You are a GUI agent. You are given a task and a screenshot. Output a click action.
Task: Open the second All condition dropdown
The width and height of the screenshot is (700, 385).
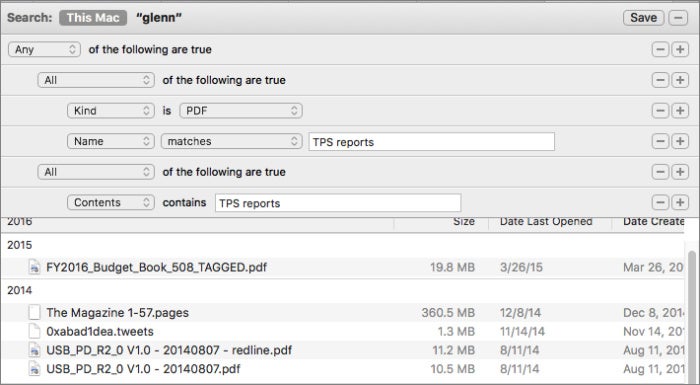click(96, 172)
